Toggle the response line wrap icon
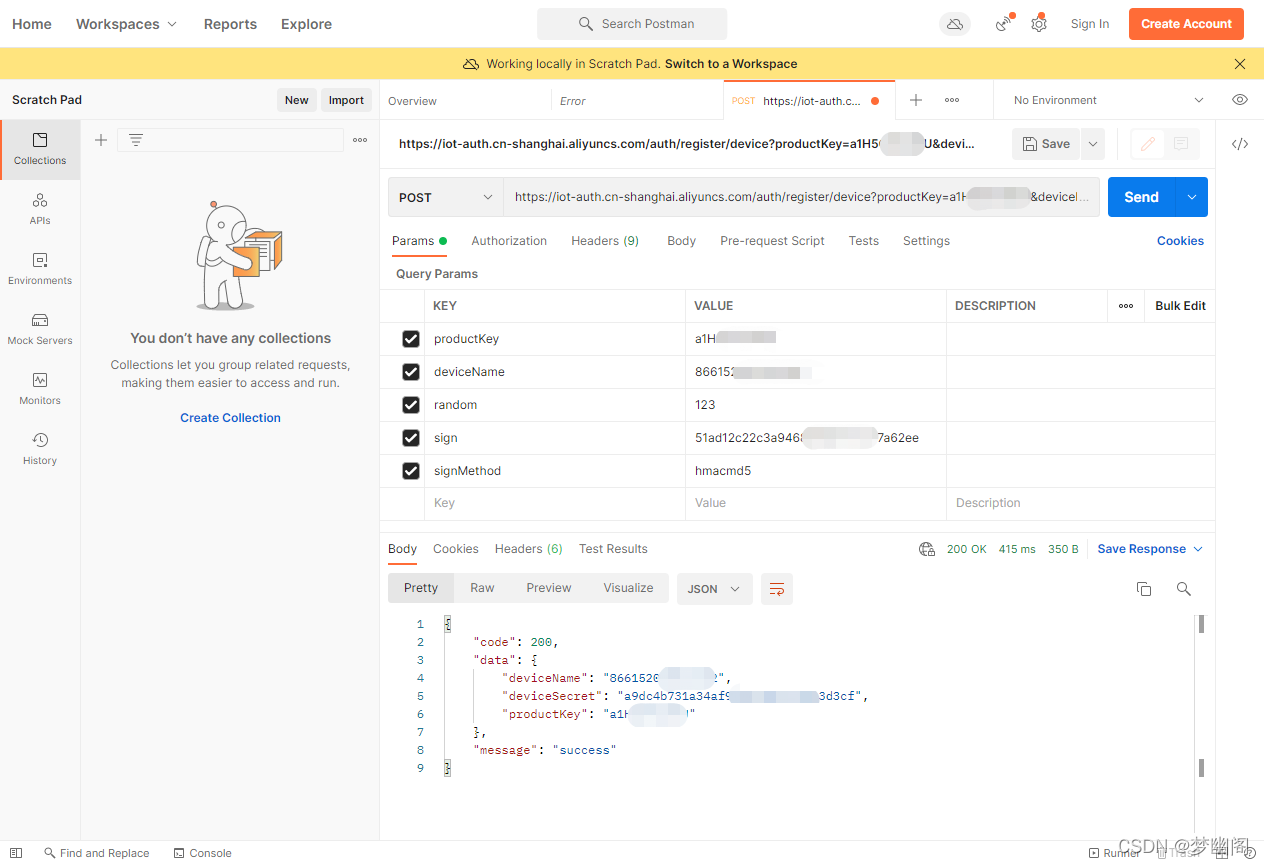The width and height of the screenshot is (1264, 865). click(777, 589)
